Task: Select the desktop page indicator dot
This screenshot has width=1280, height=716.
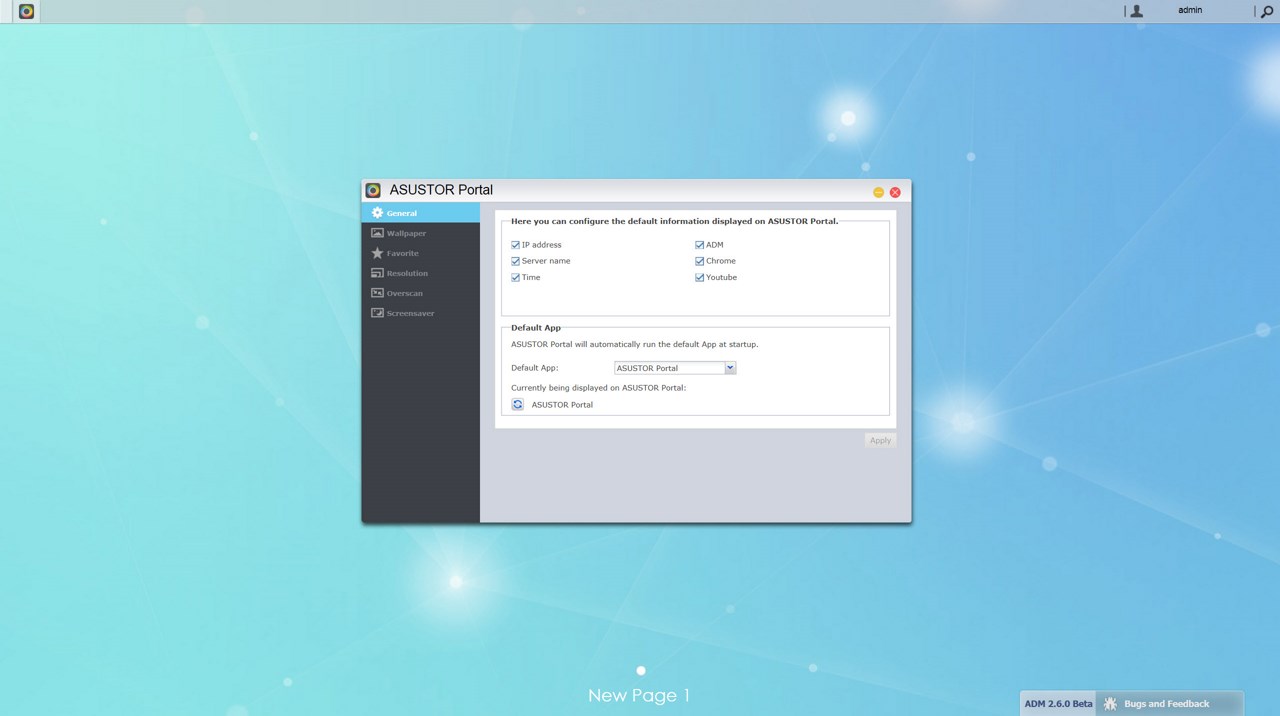Action: coord(641,671)
